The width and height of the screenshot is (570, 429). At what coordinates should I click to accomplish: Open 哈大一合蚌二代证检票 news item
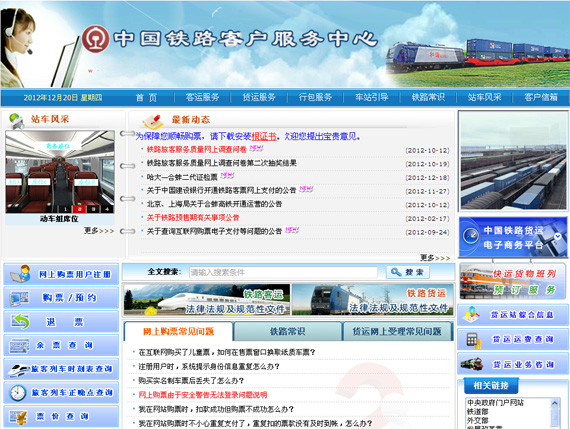click(182, 177)
